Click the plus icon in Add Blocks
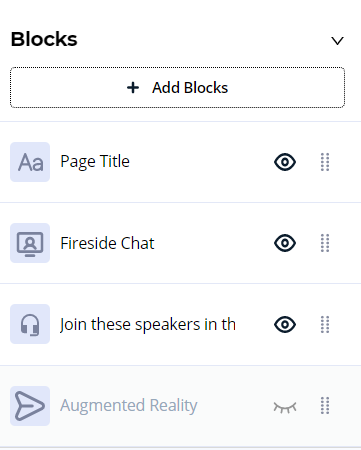This screenshot has height=450, width=361. 133,88
